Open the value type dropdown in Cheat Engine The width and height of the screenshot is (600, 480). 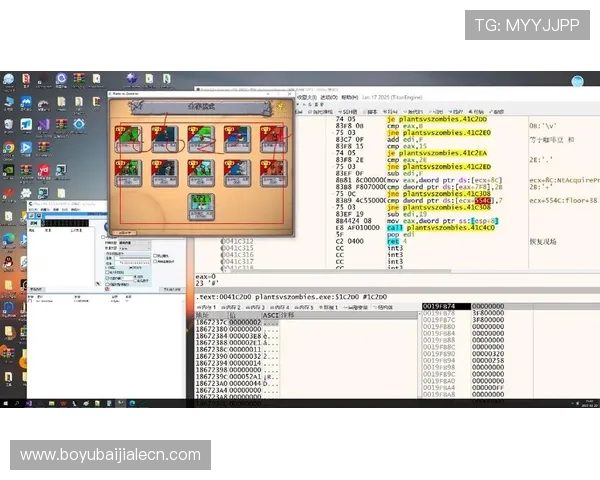[x=133, y=248]
